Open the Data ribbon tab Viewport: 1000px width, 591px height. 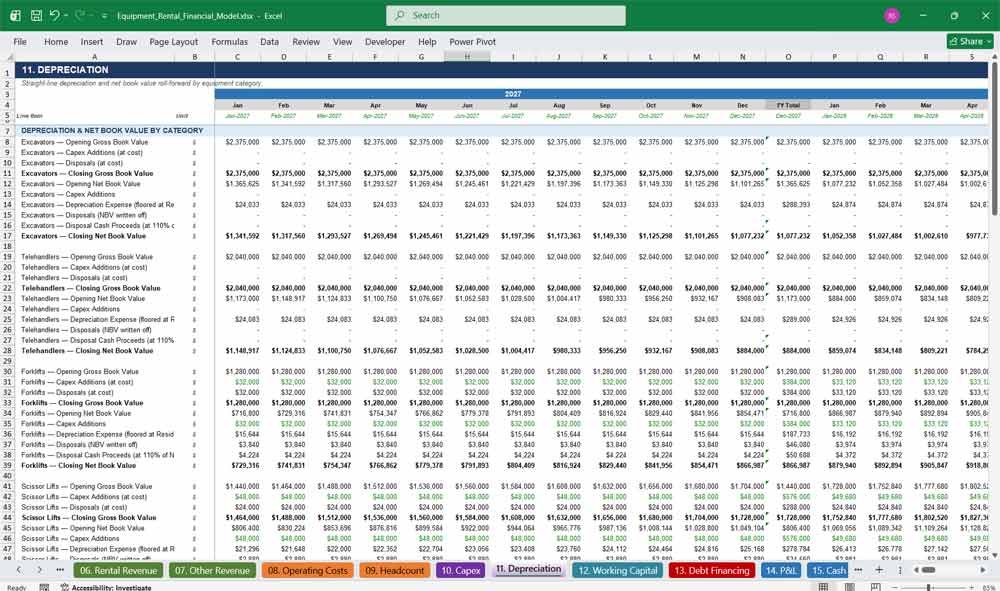[x=269, y=41]
